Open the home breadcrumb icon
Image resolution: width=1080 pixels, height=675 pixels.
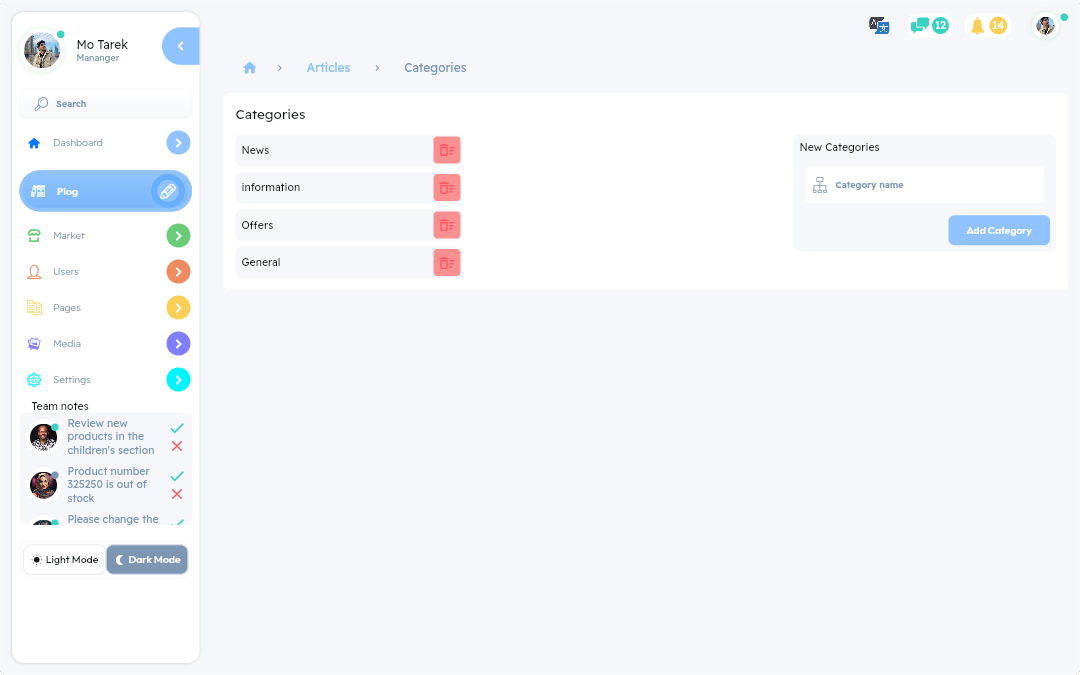coord(249,67)
